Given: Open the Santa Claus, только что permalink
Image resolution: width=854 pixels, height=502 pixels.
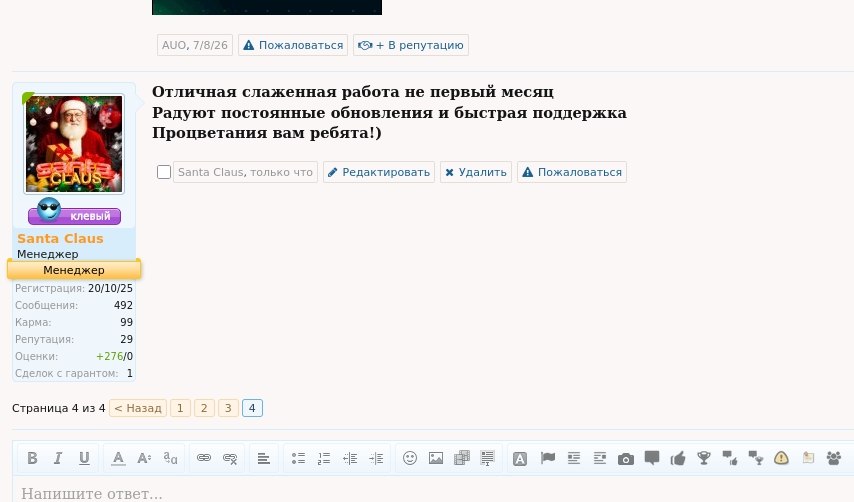Looking at the screenshot, I should point(245,172).
